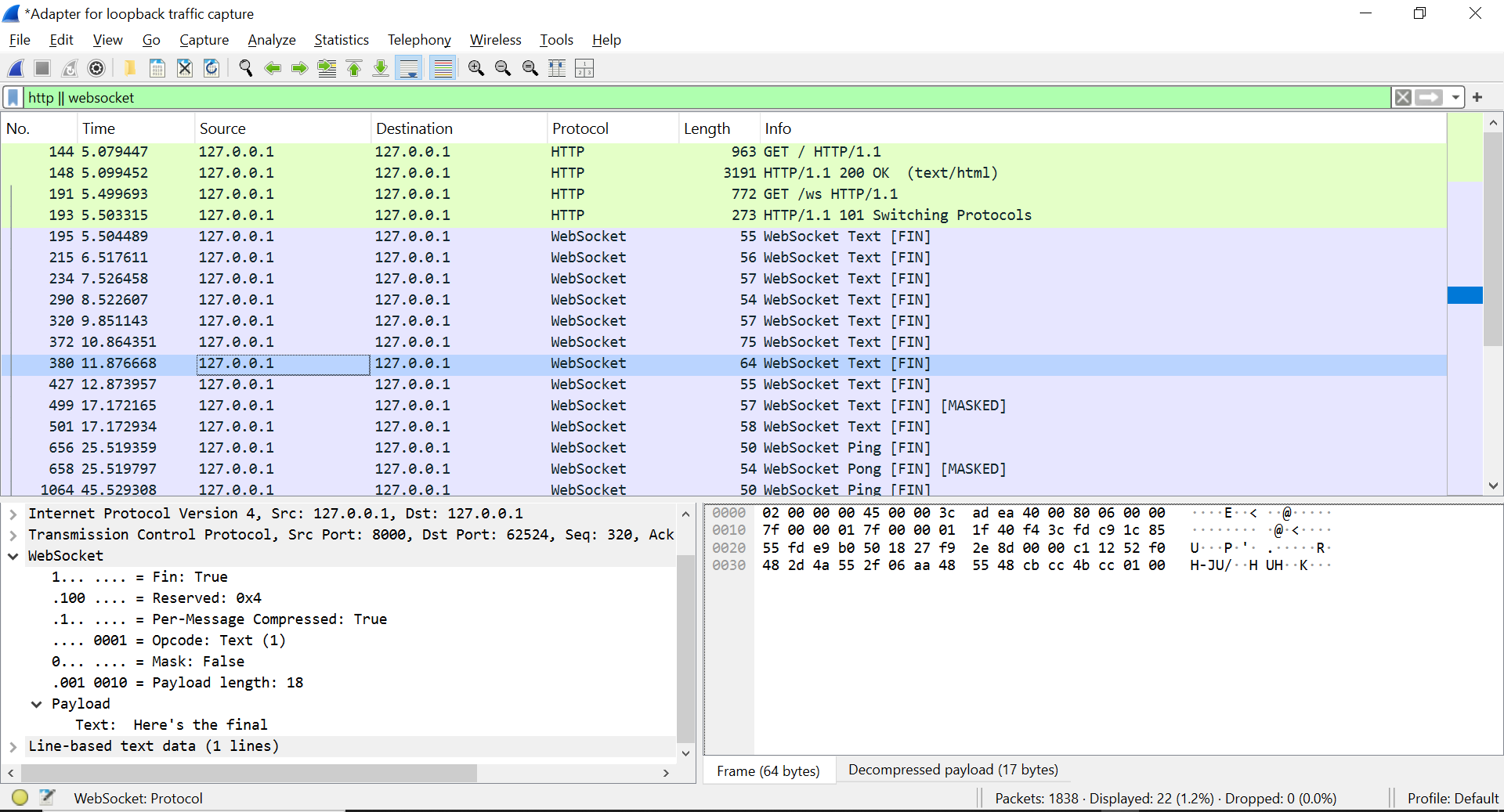Sort packets by Protocol column
Viewport: 1504px width, 812px height.
[613, 128]
